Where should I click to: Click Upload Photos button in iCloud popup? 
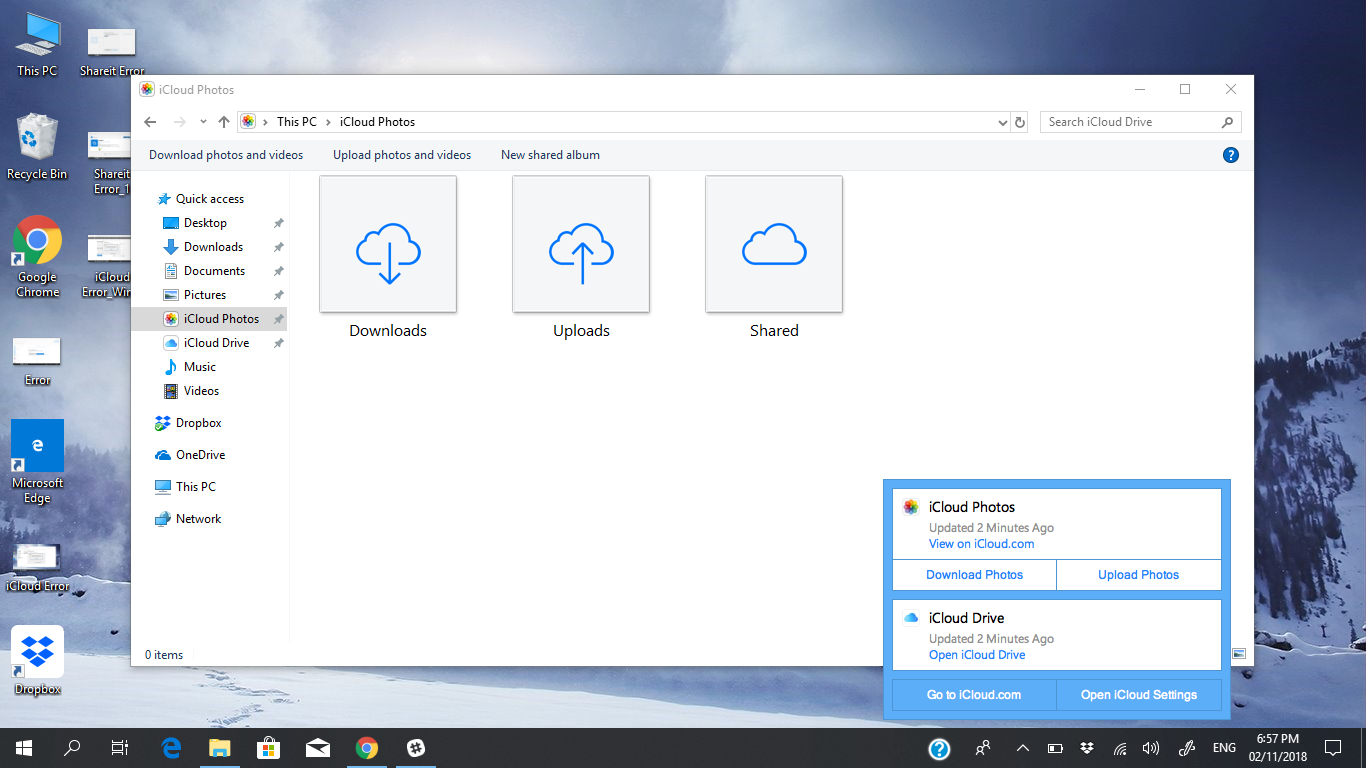pyautogui.click(x=1139, y=575)
